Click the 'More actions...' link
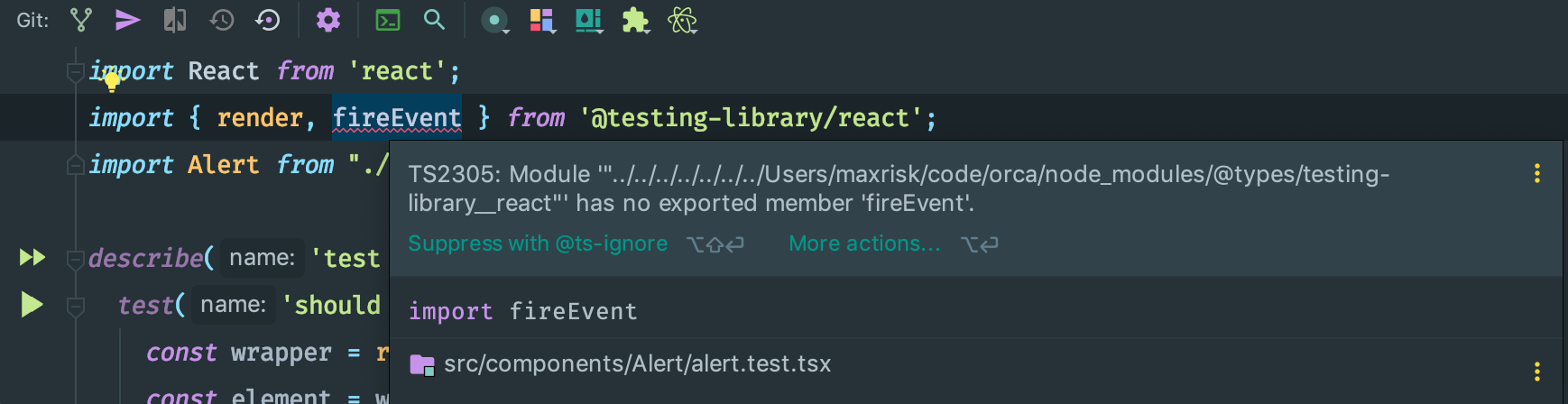This screenshot has height=404, width=1568. [864, 243]
